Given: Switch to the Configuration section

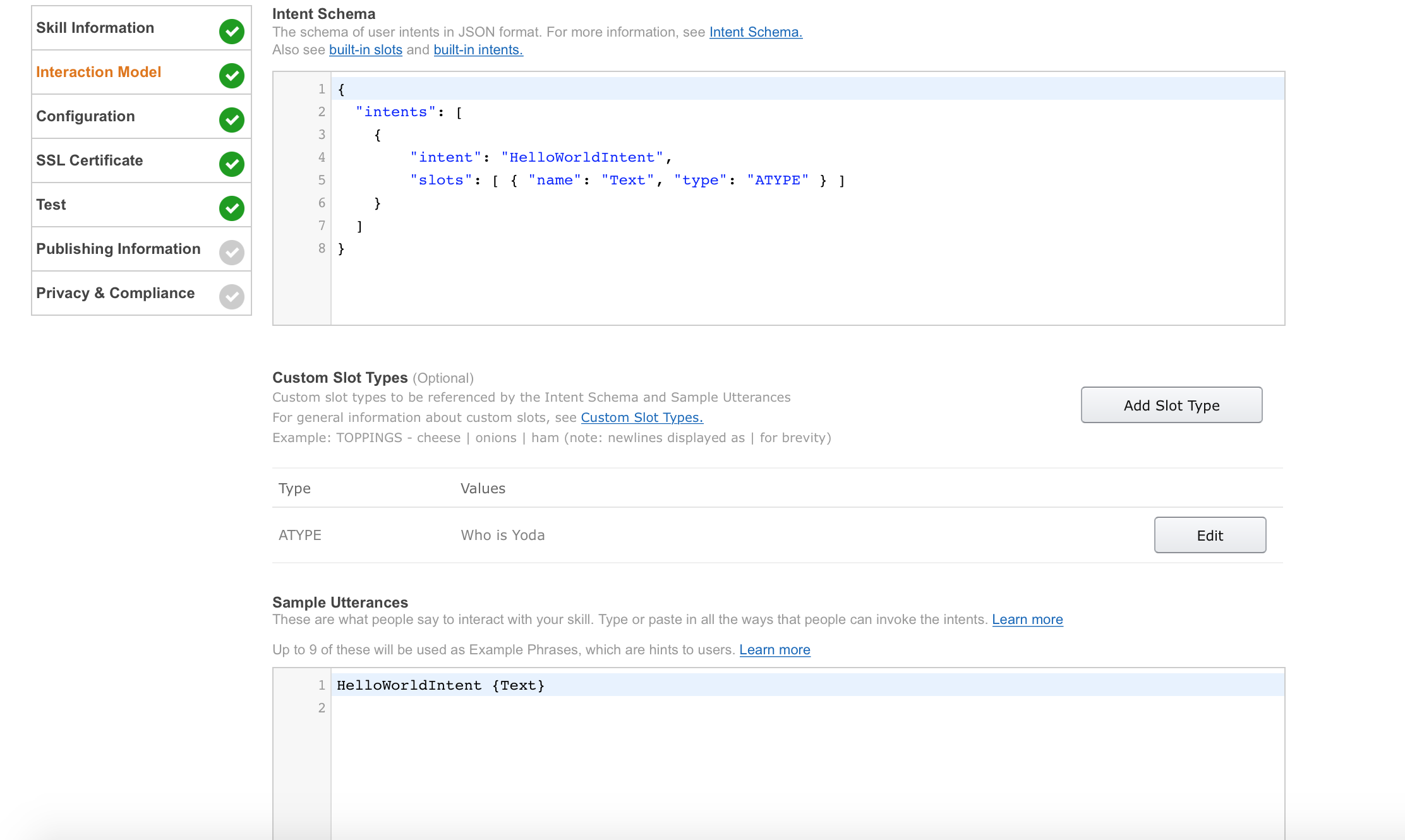Looking at the screenshot, I should [85, 116].
